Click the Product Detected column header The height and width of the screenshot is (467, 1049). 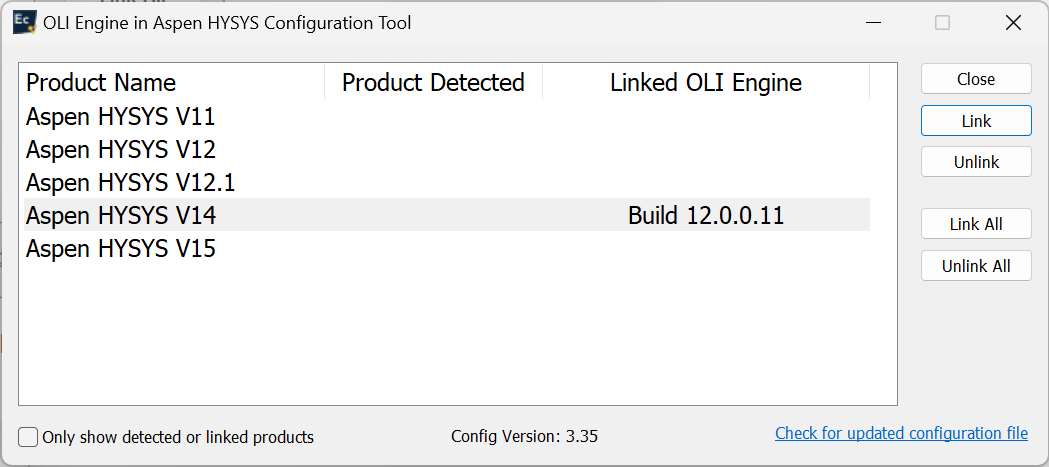click(433, 82)
